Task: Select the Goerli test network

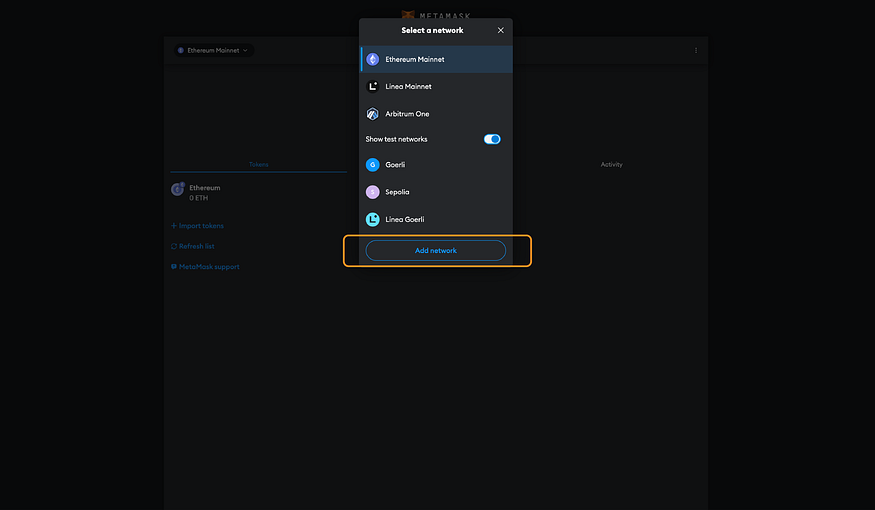Action: (x=436, y=165)
